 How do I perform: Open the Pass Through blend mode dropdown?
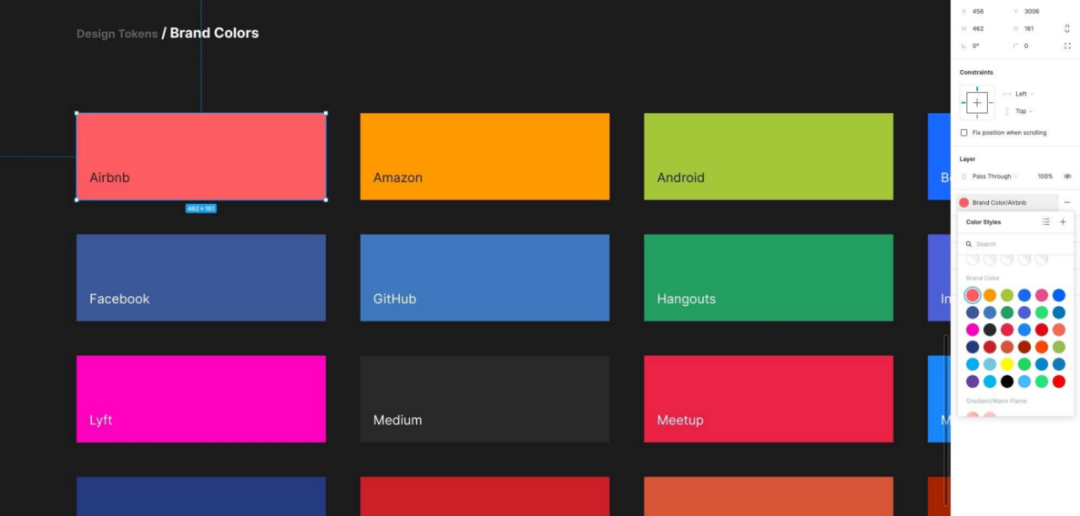(995, 176)
